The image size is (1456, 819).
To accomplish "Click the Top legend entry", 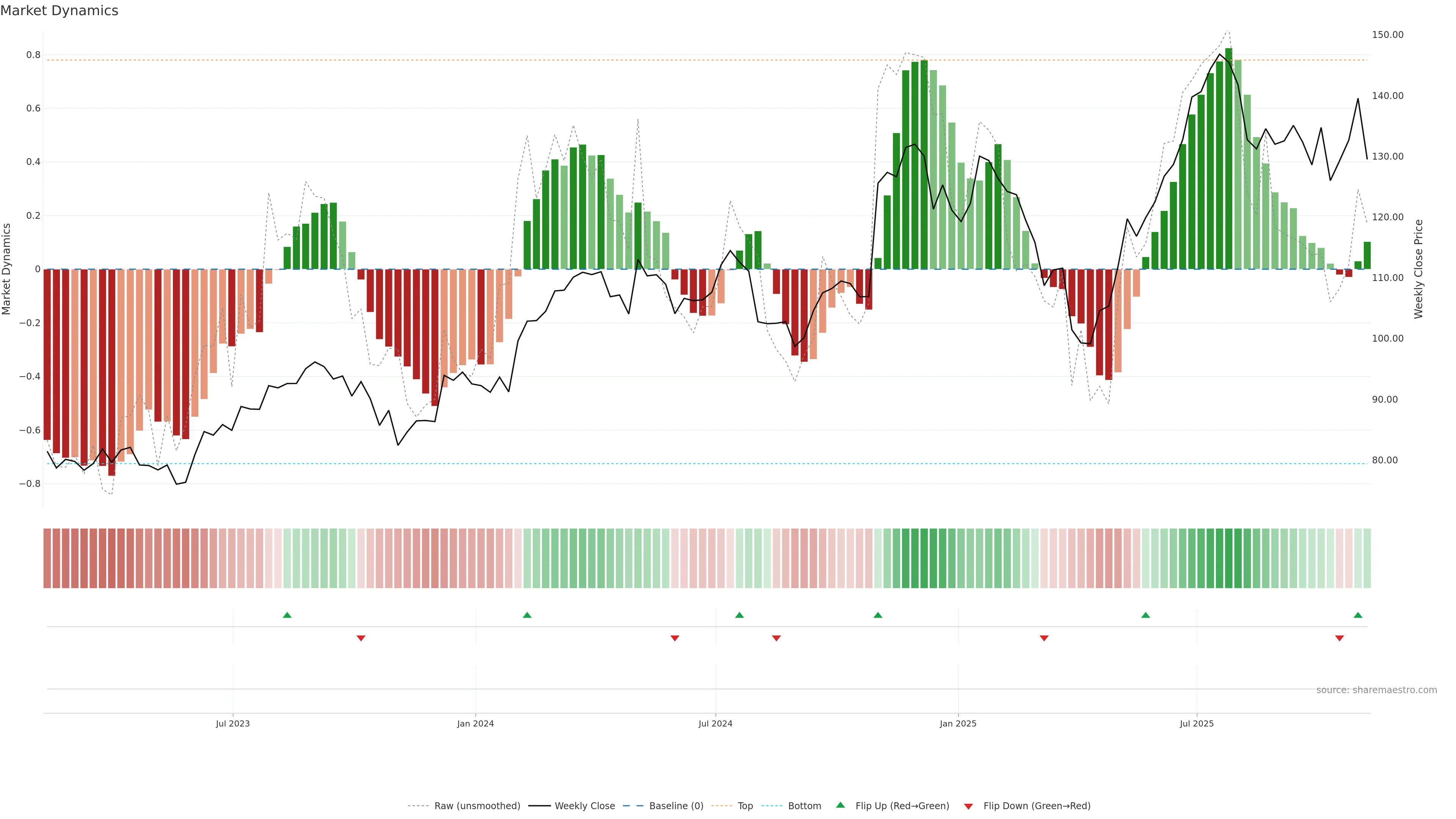I will (x=745, y=806).
